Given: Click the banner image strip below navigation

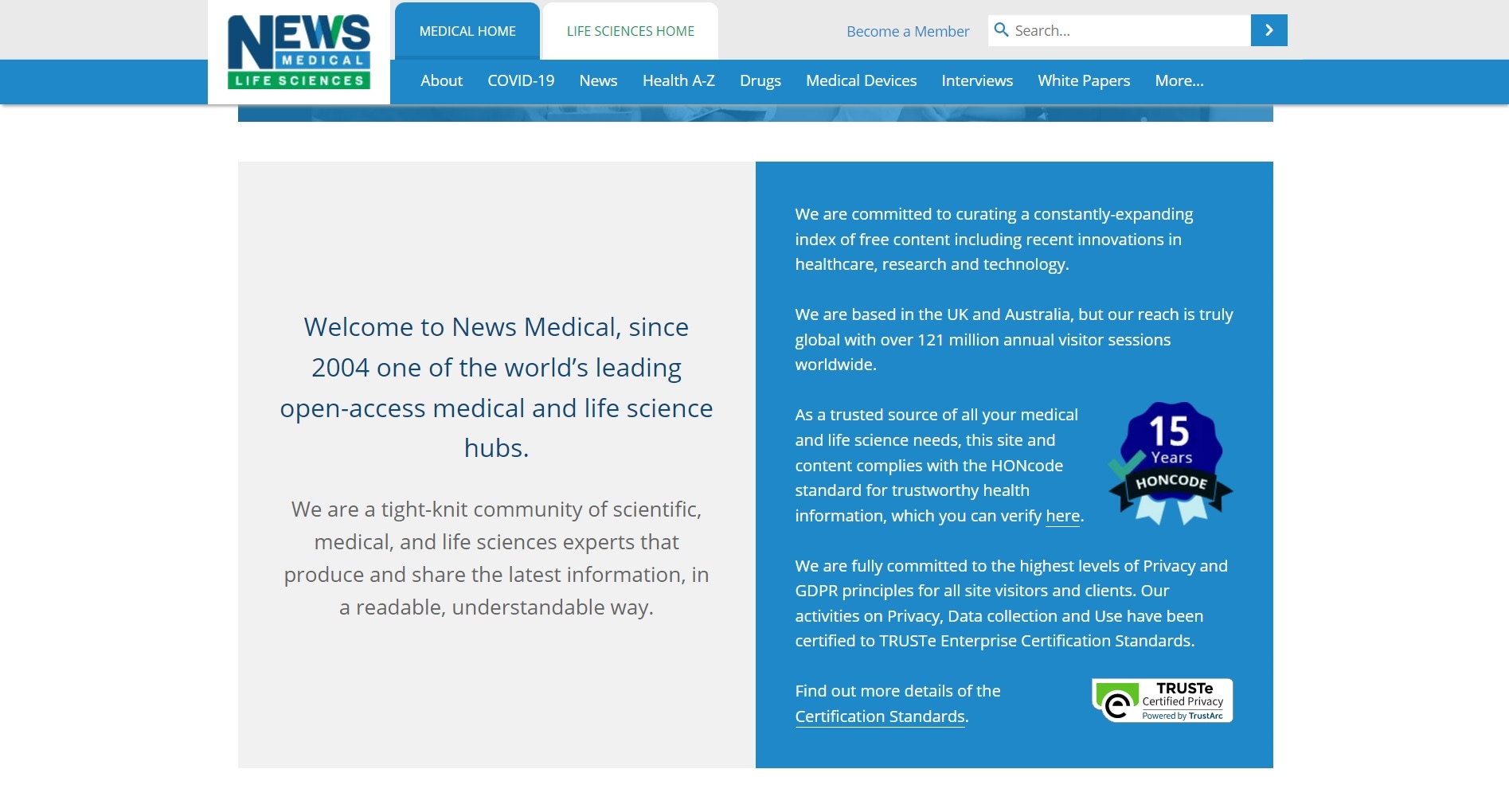Looking at the screenshot, I should click(755, 113).
